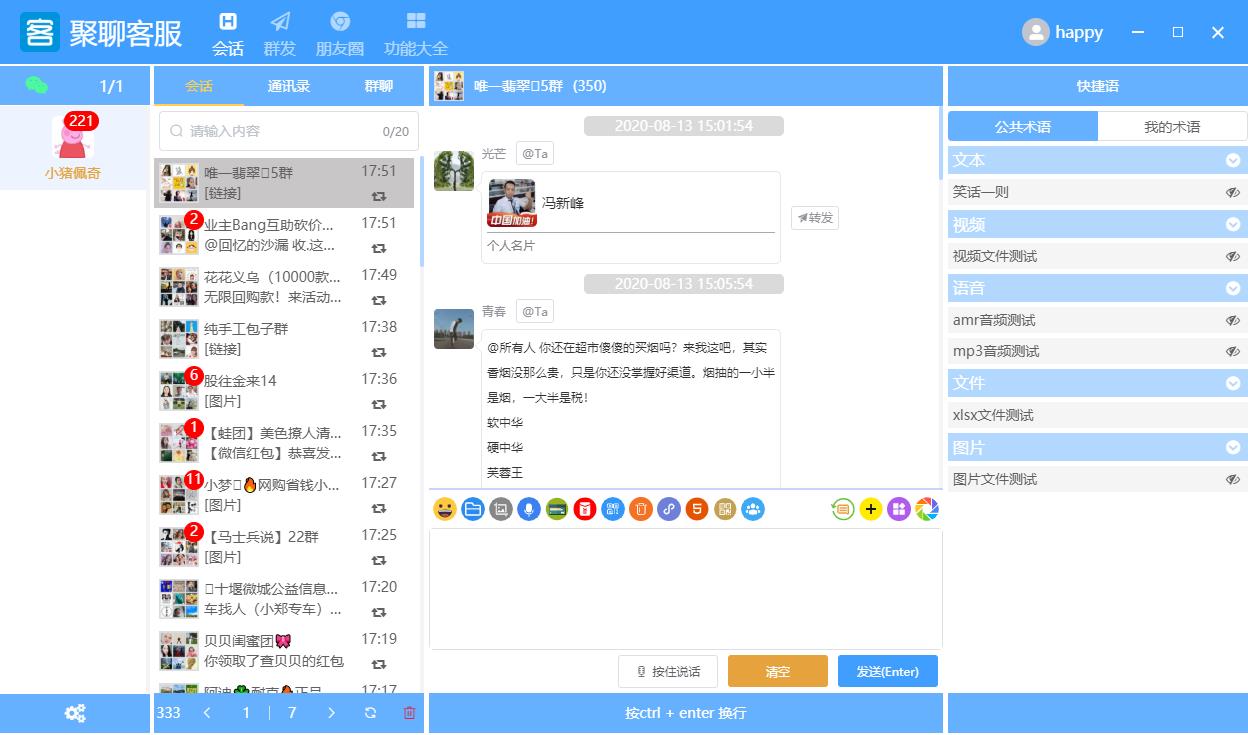Click the green chat history refresh icon
This screenshot has width=1248, height=735.
tap(843, 509)
